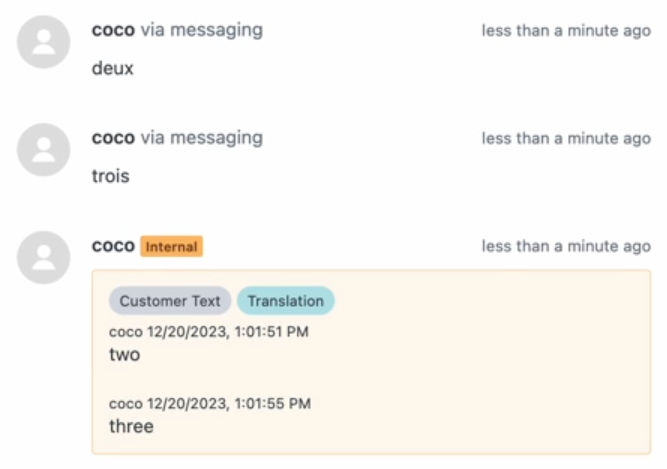Open coco's name on the deux message
This screenshot has width=667, height=469.
tap(113, 30)
